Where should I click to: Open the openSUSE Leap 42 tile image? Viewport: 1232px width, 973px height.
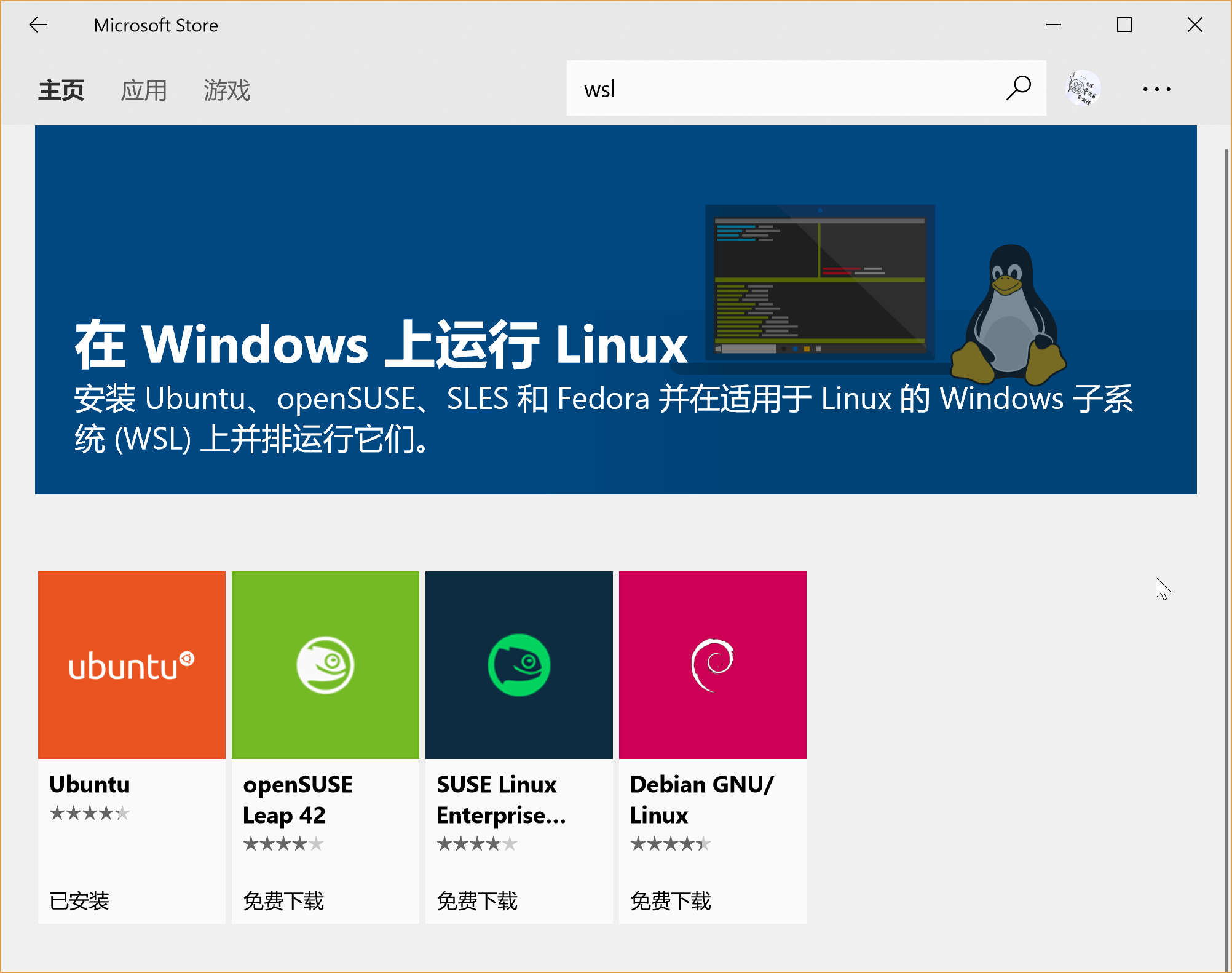325,665
